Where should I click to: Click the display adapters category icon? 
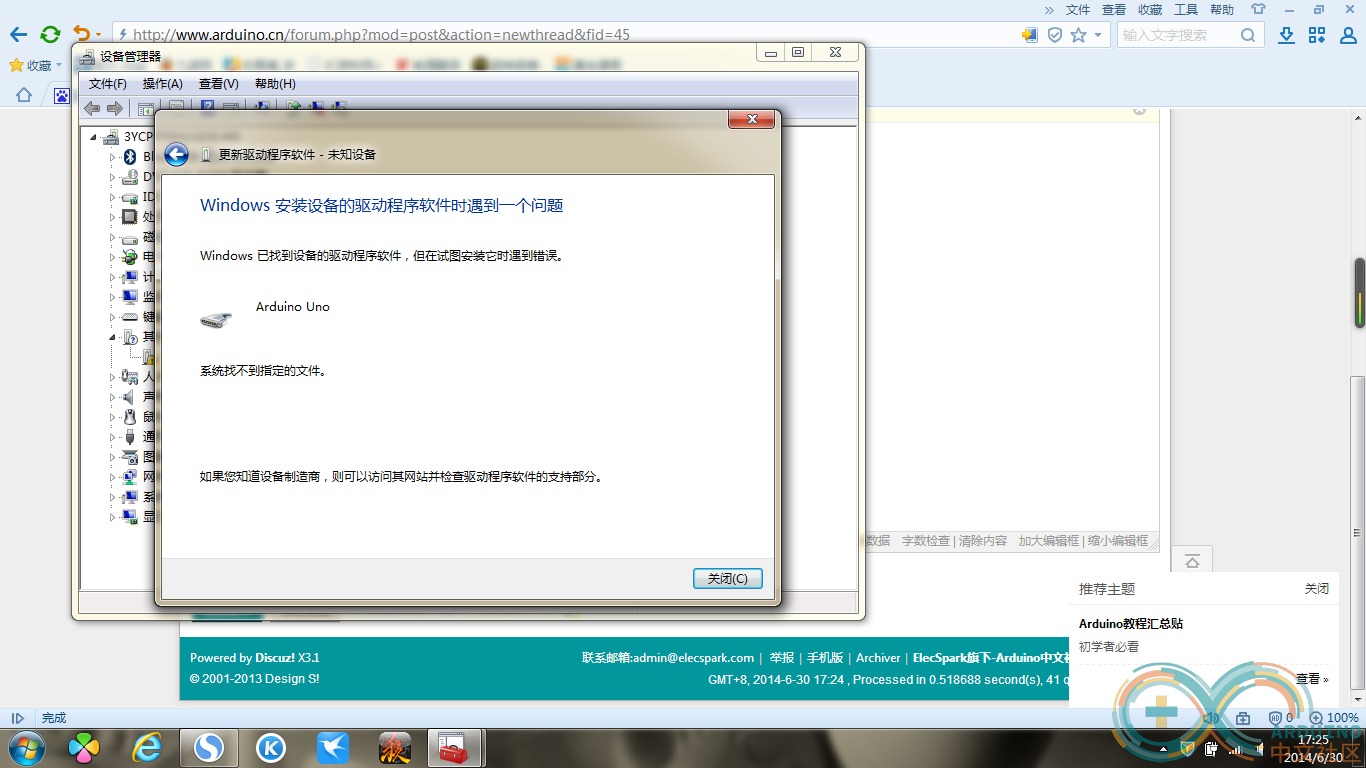129,517
